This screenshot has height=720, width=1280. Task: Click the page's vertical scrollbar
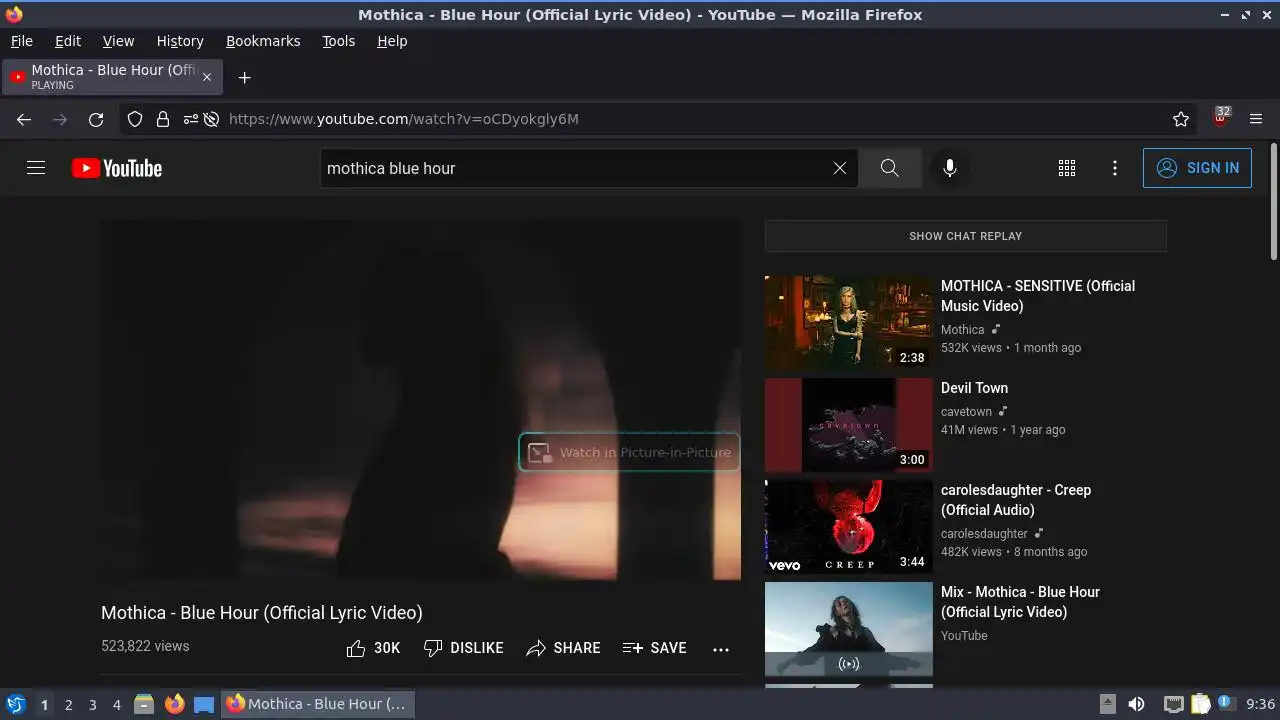[x=1273, y=200]
